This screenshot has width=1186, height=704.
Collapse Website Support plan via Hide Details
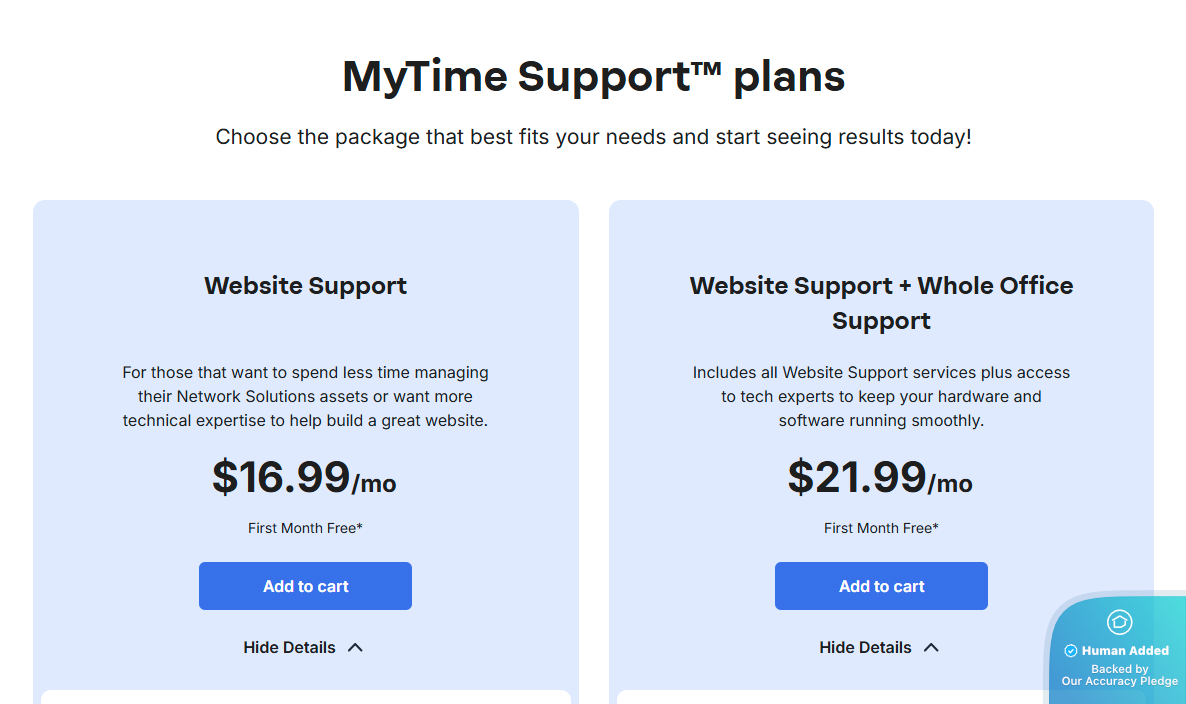coord(290,648)
